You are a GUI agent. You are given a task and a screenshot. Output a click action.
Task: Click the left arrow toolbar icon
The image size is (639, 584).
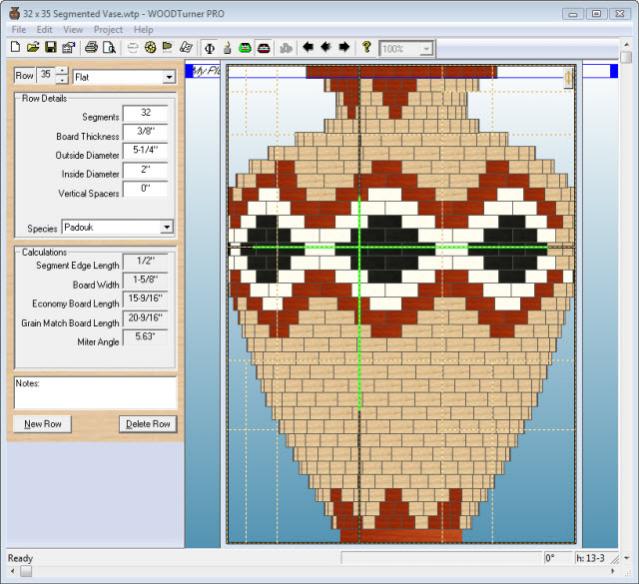point(308,47)
